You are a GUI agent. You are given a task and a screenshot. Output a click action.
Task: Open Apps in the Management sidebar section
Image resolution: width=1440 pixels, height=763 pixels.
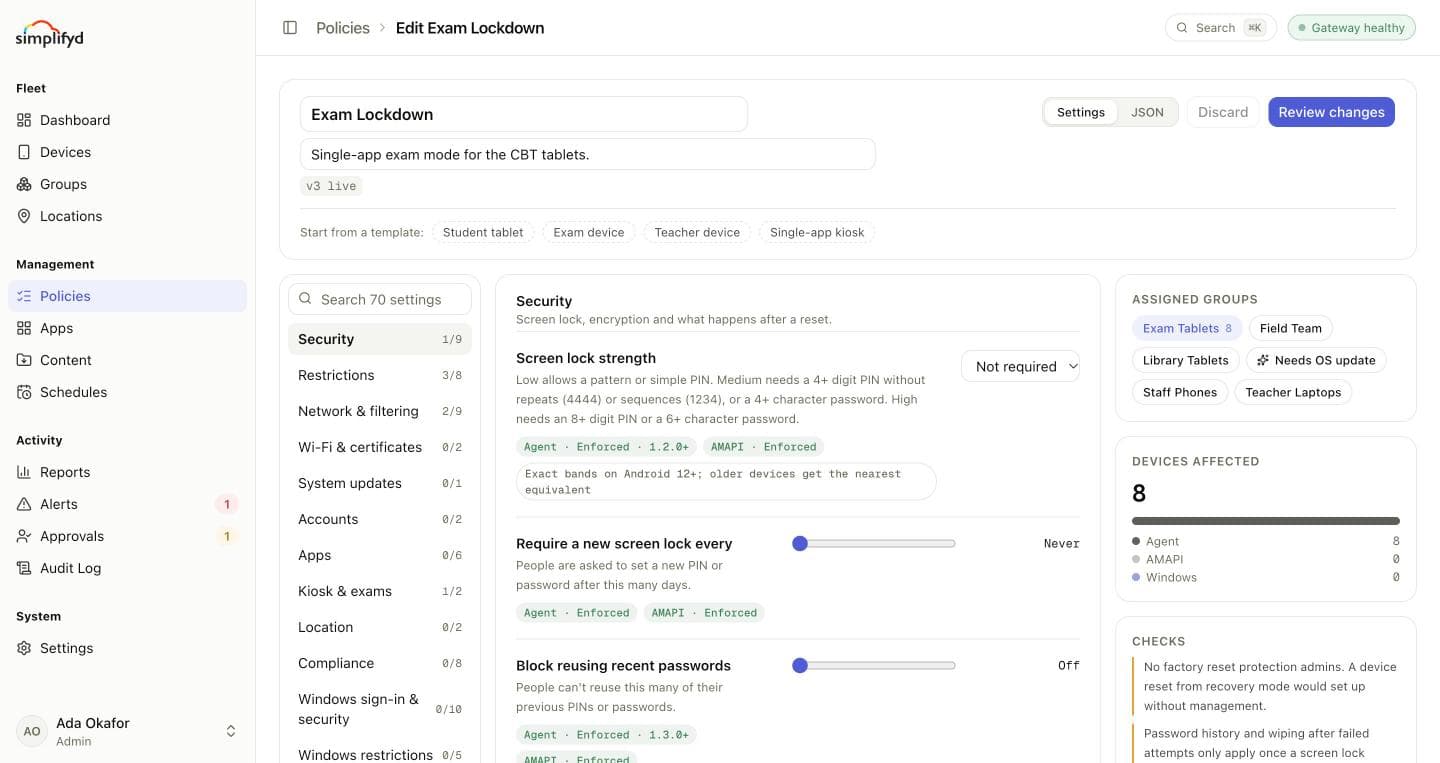127,328
